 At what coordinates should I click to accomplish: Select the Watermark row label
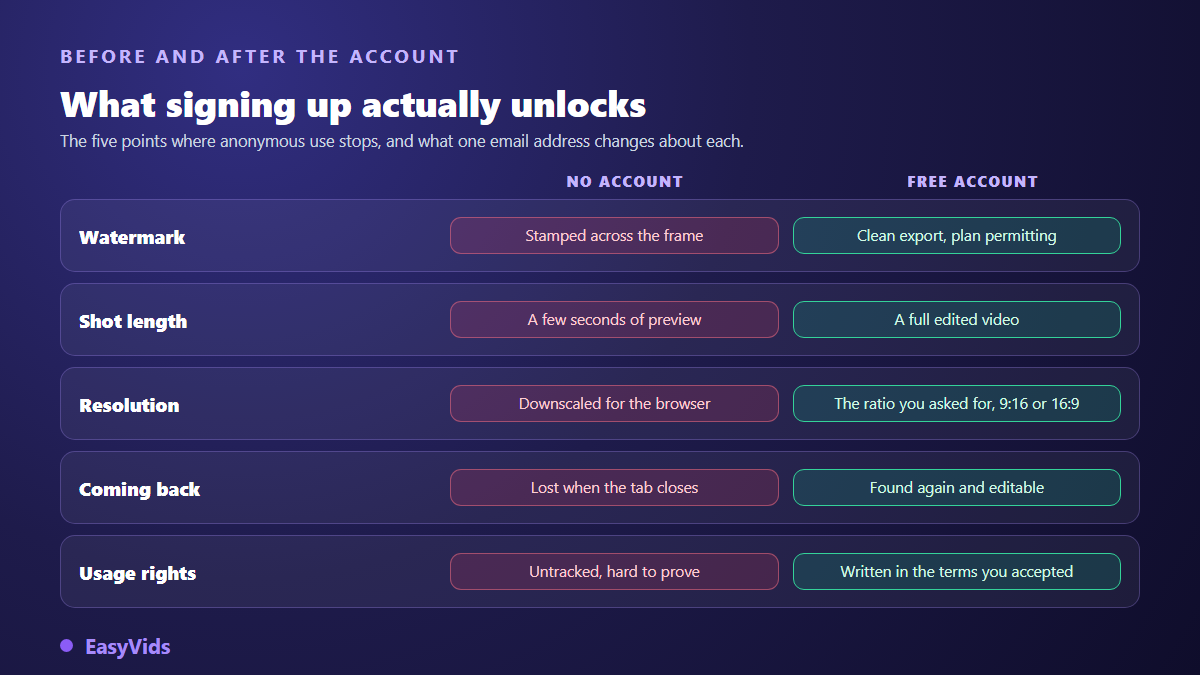tap(132, 237)
